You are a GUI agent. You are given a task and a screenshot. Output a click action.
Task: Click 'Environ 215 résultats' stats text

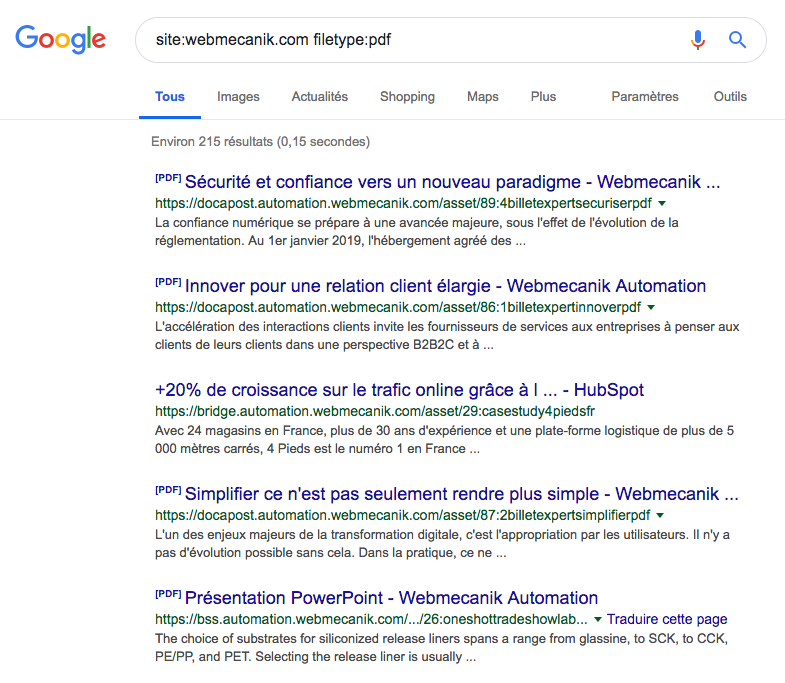tap(260, 142)
